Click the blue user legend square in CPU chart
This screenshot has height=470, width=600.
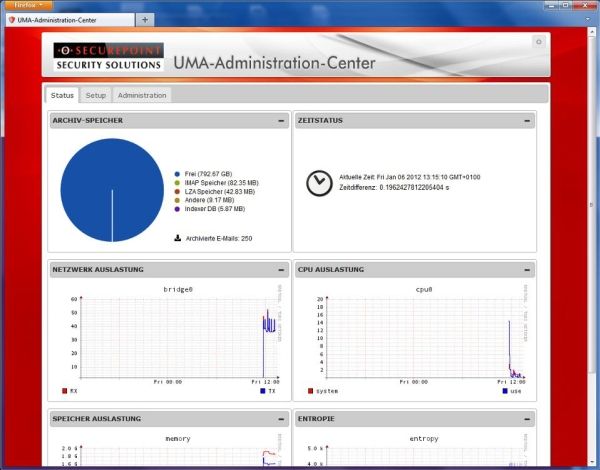[x=505, y=391]
